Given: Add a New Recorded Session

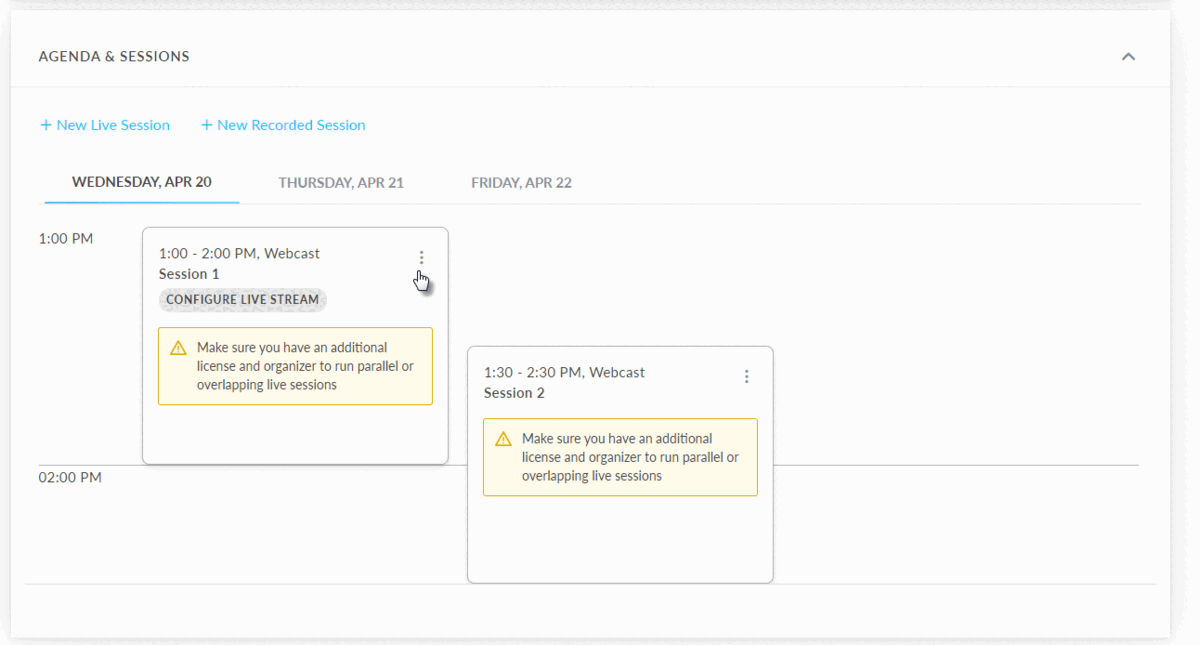Looking at the screenshot, I should (x=283, y=125).
